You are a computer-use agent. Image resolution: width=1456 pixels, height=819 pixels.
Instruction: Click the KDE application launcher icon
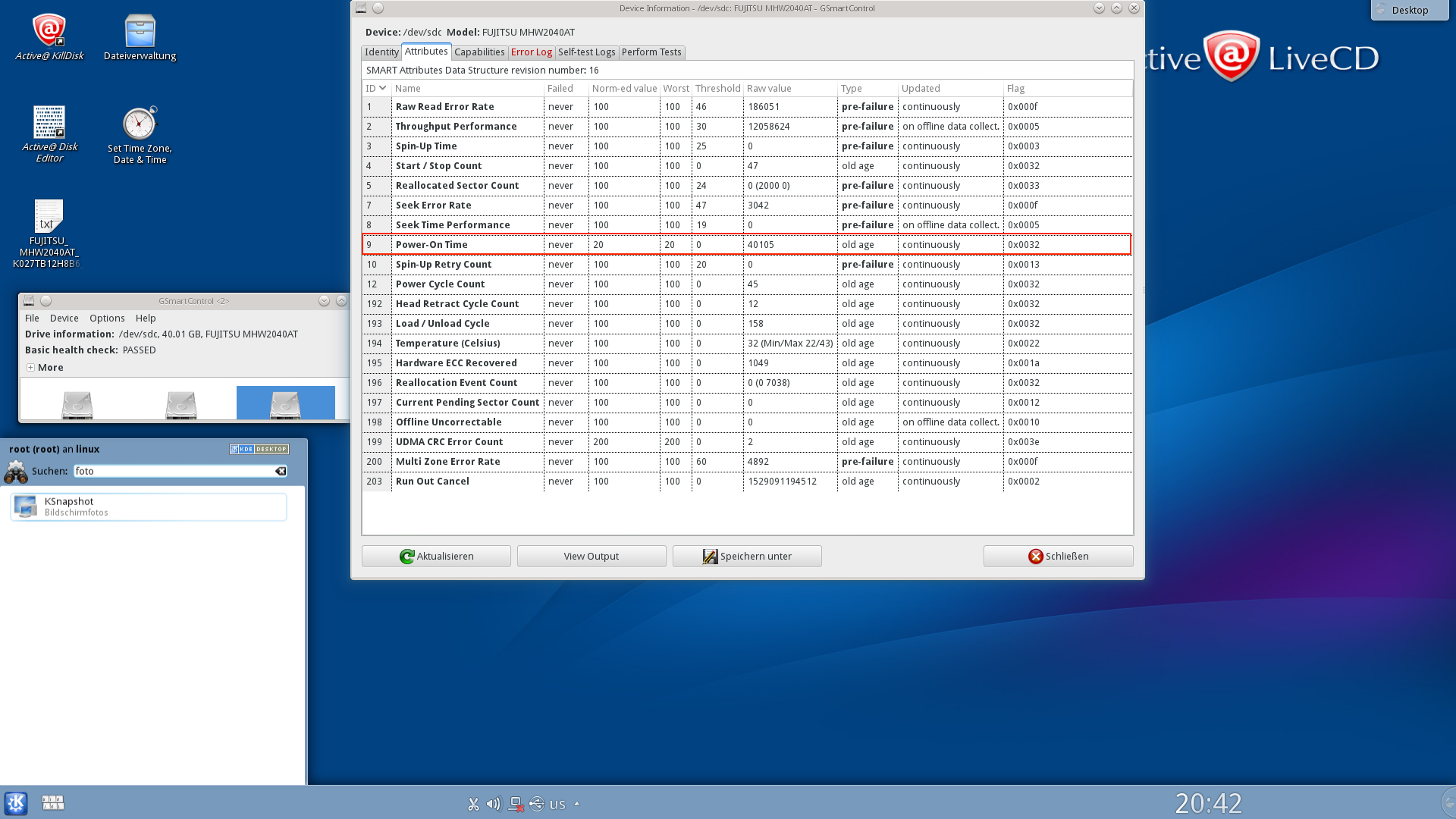pos(16,802)
